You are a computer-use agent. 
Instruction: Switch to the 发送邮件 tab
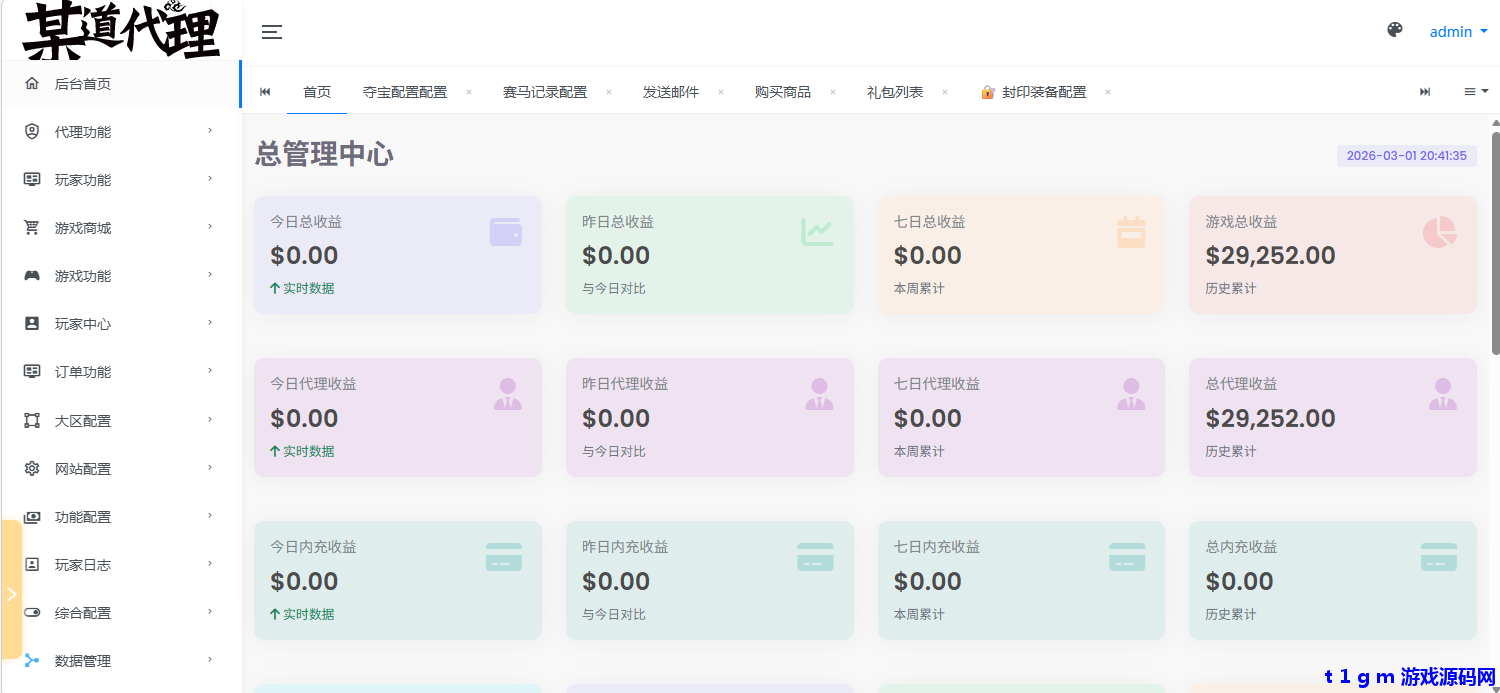pyautogui.click(x=671, y=92)
